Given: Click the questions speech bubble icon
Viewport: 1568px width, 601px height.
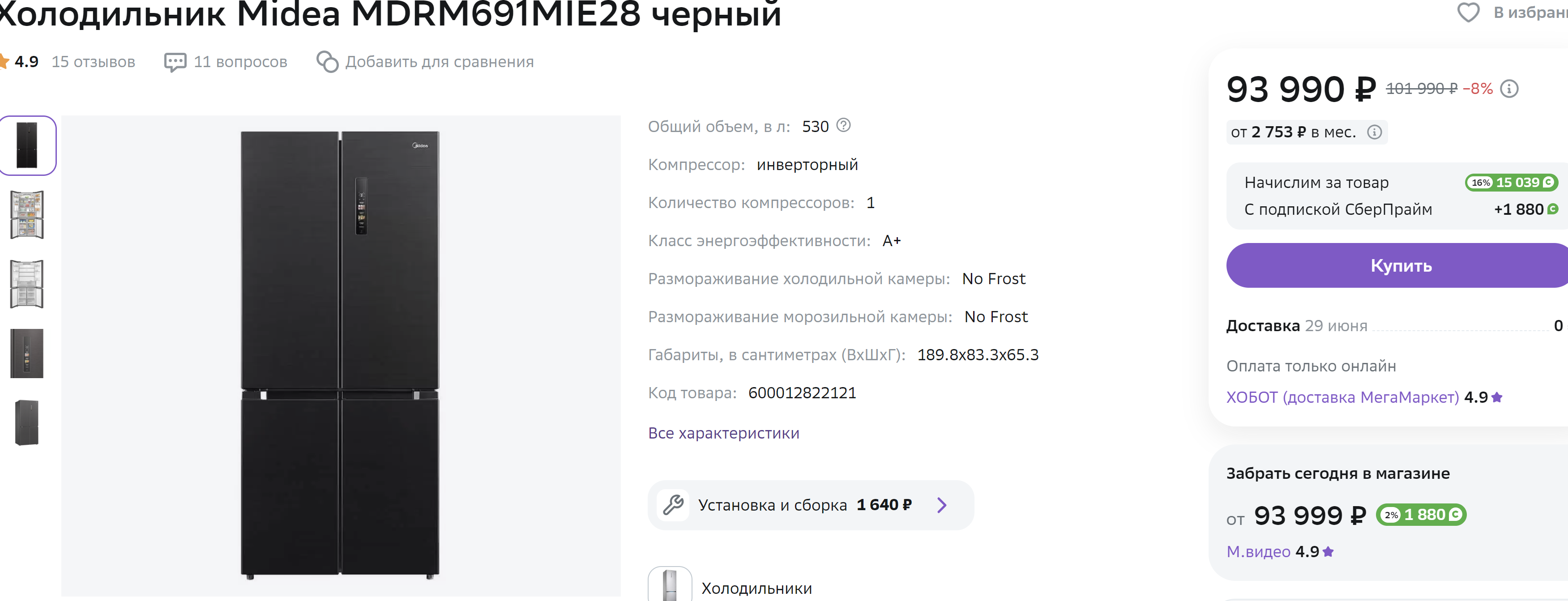Looking at the screenshot, I should pos(175,62).
